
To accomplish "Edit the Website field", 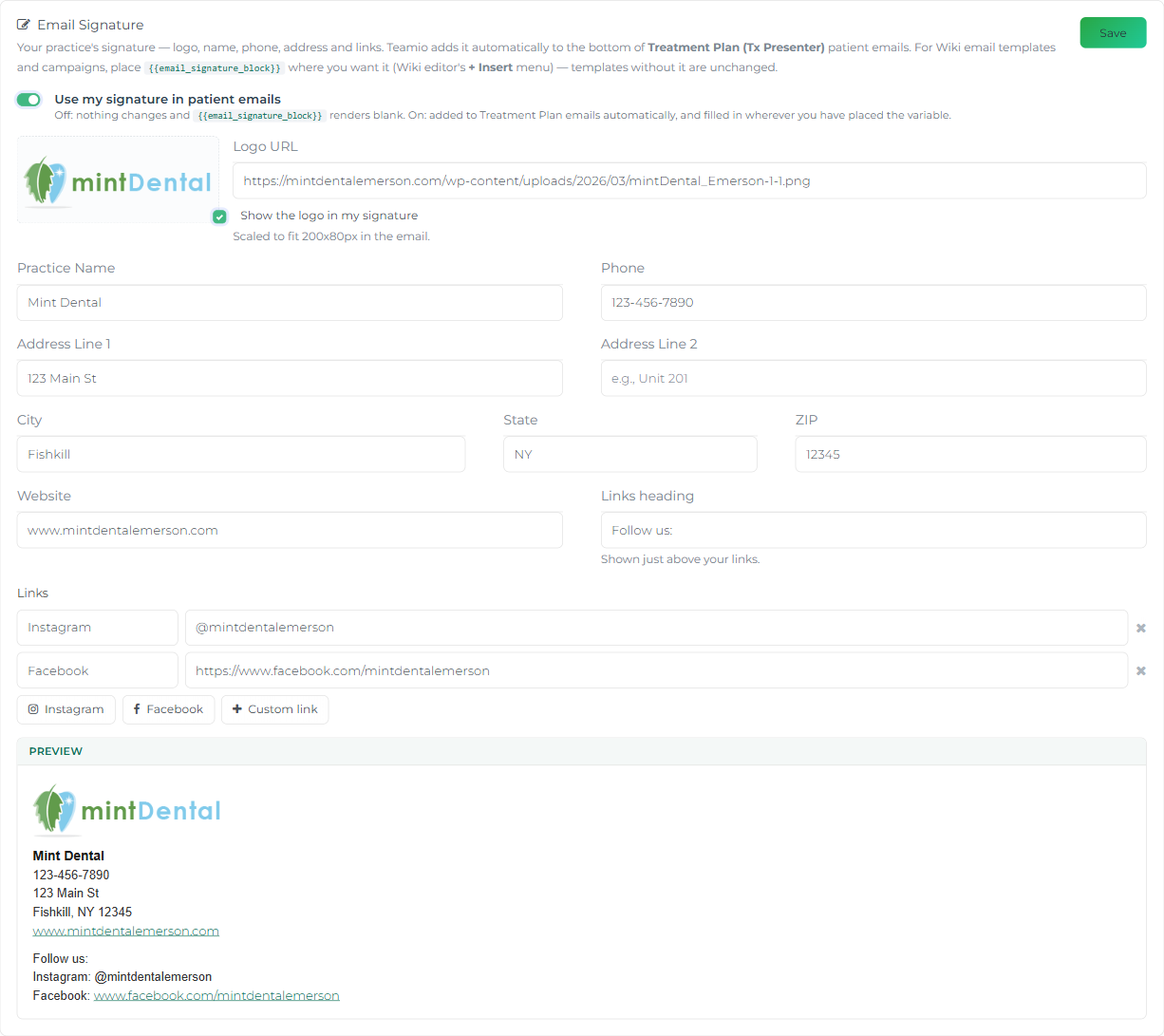I will [x=290, y=530].
